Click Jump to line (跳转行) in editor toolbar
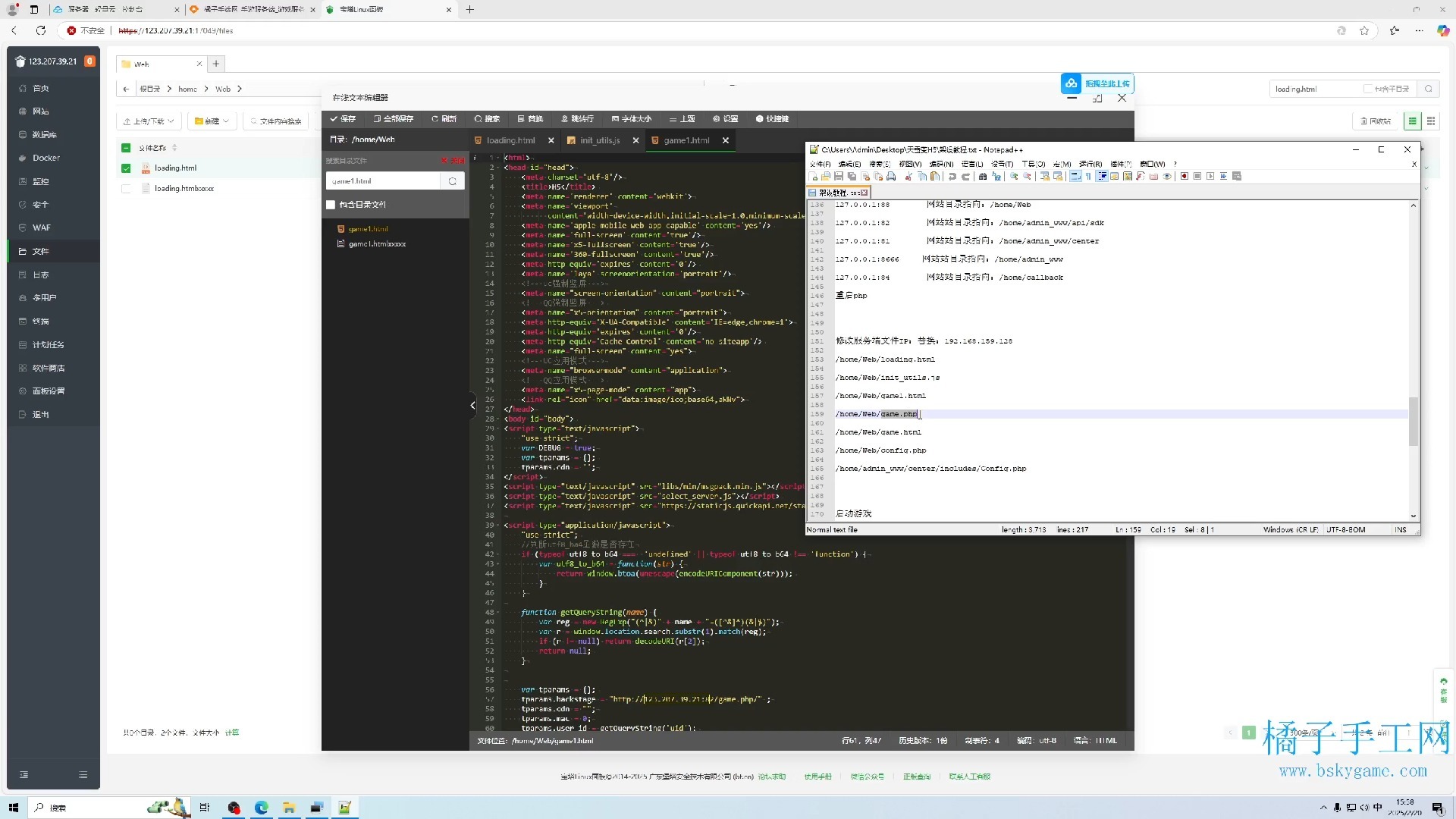Screen dimensions: 1456x819 [x=578, y=119]
